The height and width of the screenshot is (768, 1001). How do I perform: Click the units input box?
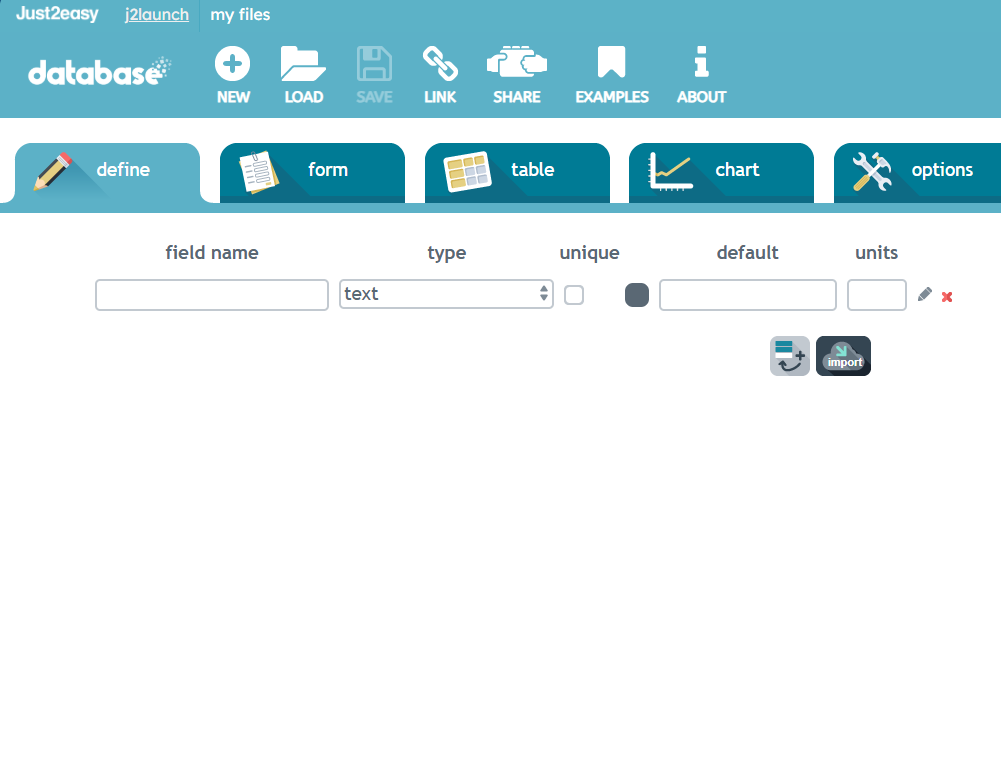[x=877, y=295]
